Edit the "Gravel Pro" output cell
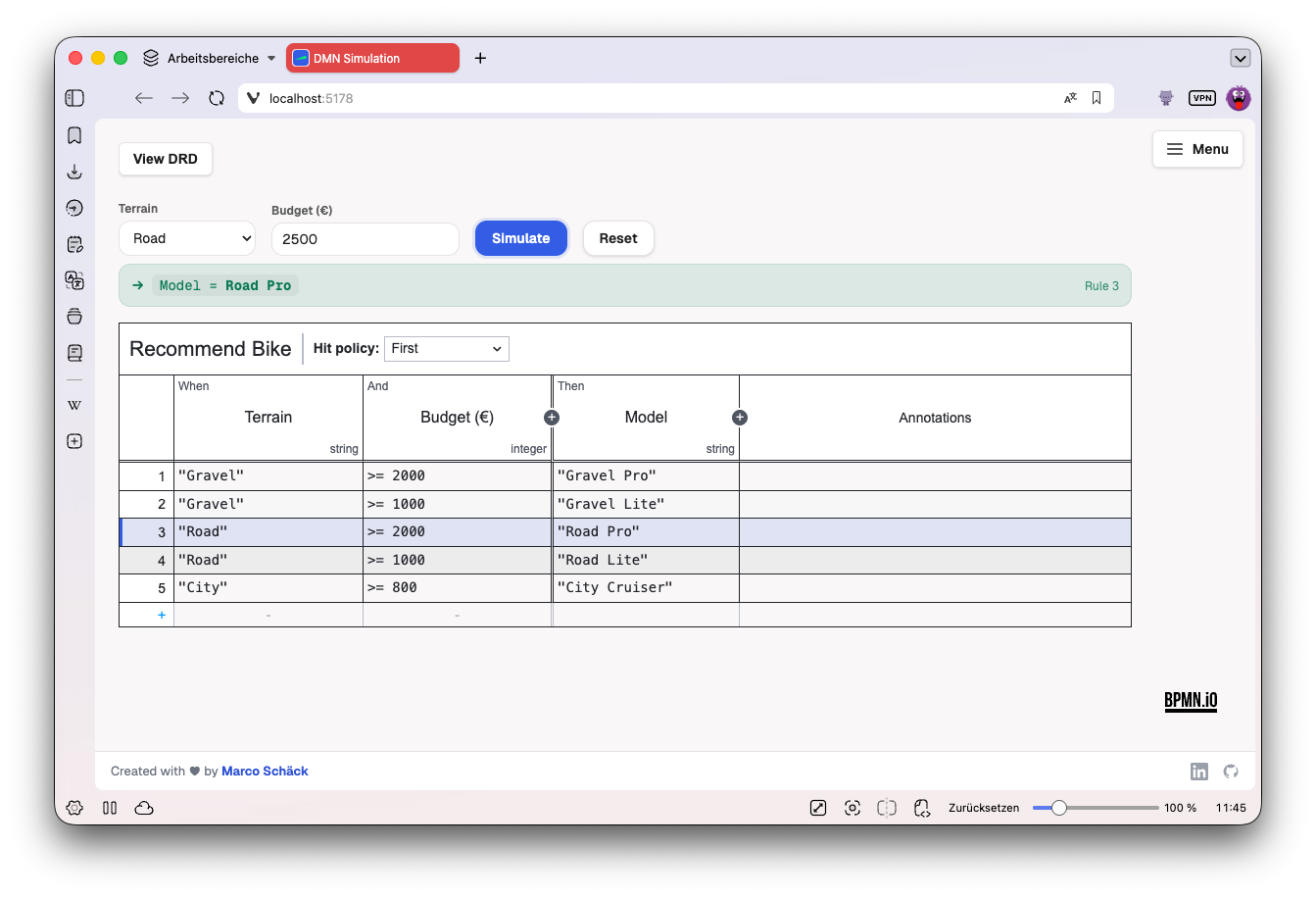Image resolution: width=1316 pixels, height=897 pixels. click(646, 475)
